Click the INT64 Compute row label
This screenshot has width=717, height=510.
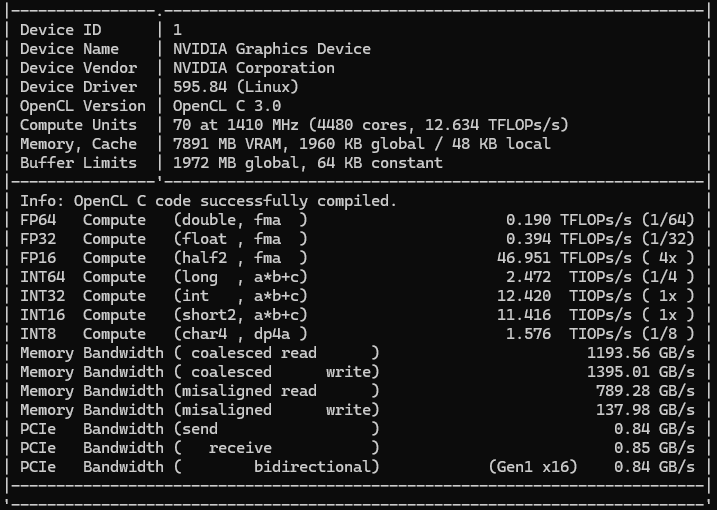click(x=83, y=277)
